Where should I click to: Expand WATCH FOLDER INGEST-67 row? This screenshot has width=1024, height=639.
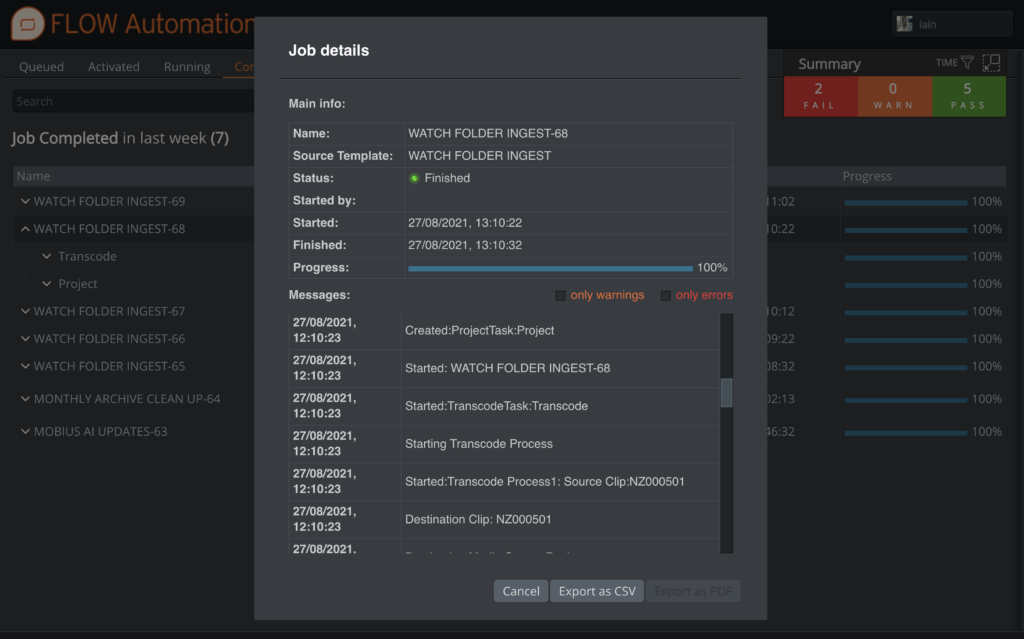[25, 311]
